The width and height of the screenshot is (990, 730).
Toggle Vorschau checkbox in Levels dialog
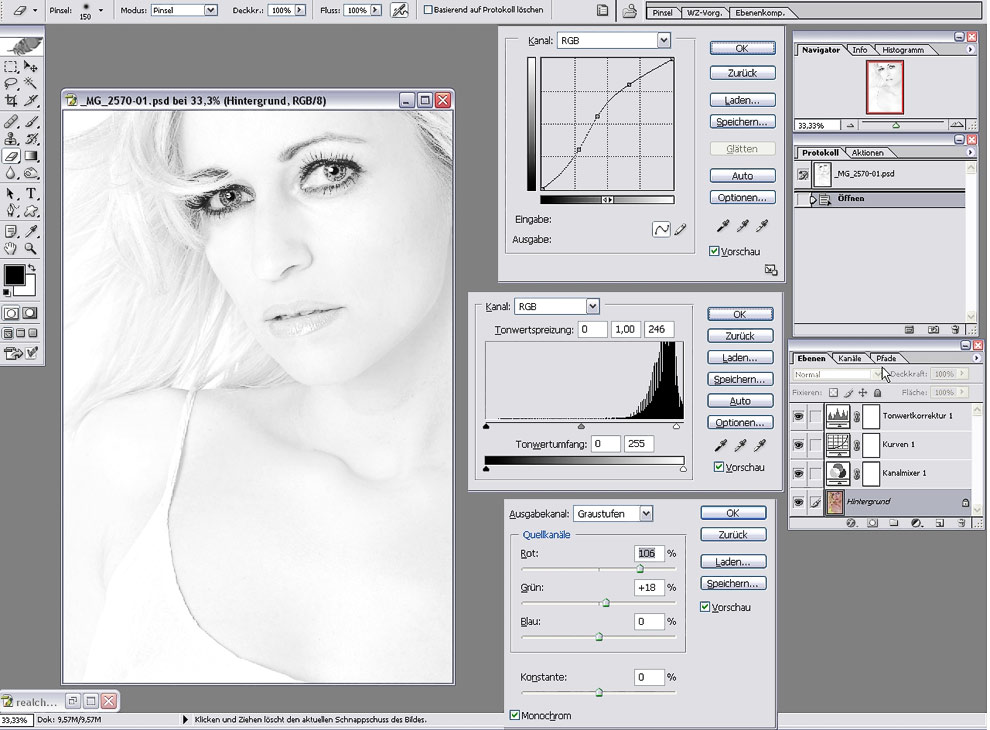tap(719, 467)
